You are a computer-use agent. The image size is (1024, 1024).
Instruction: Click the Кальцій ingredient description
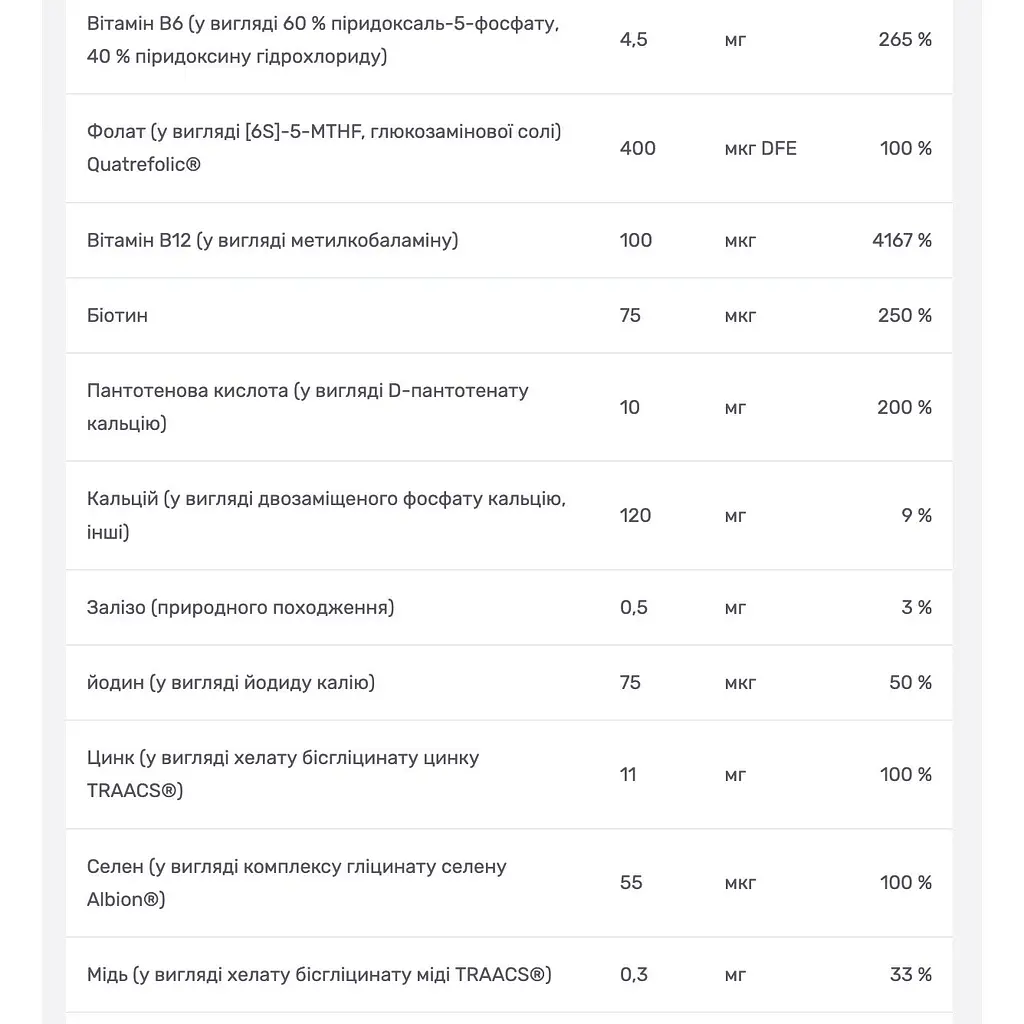(326, 515)
